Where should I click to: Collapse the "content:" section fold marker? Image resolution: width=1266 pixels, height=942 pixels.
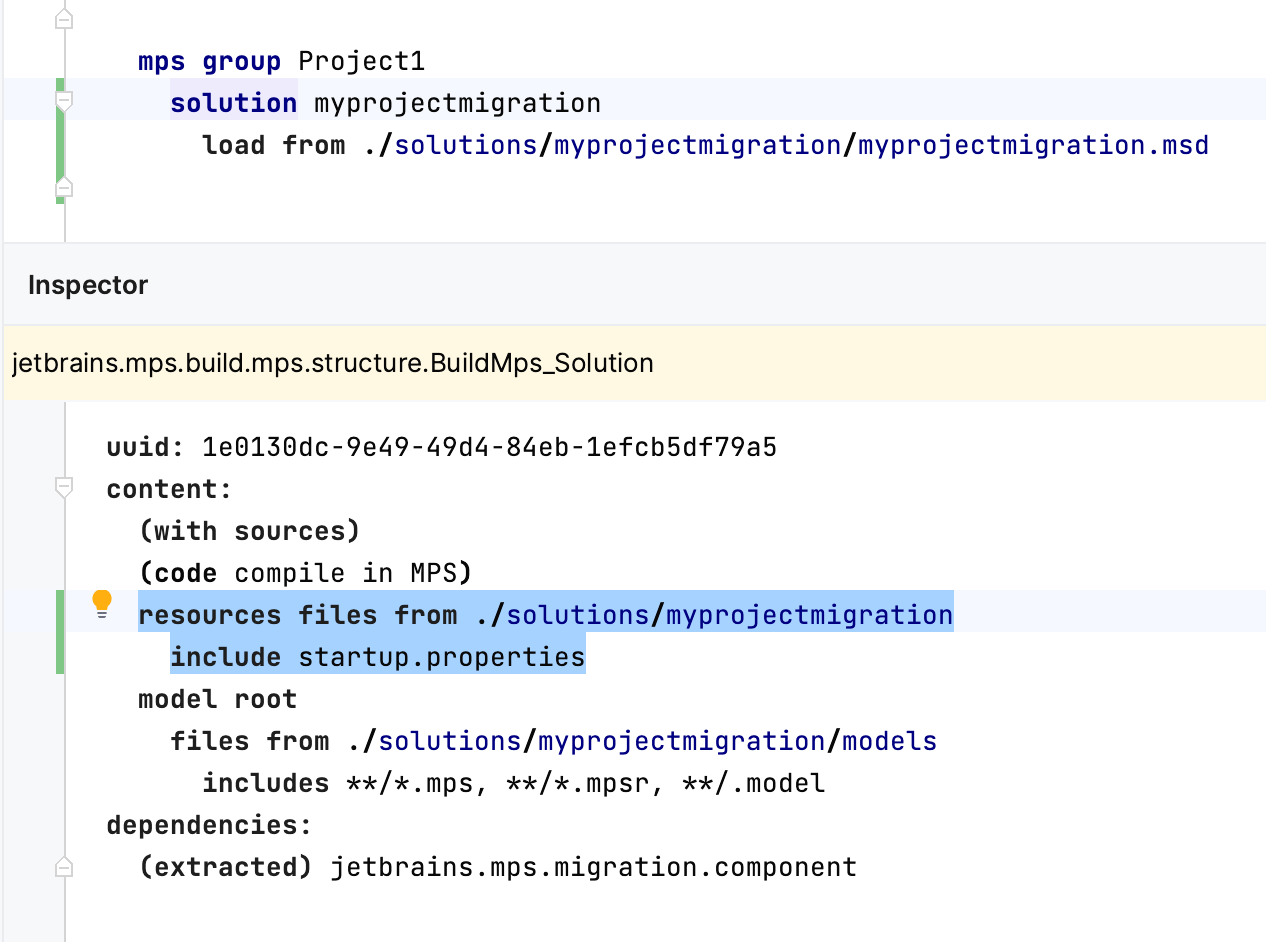63,487
